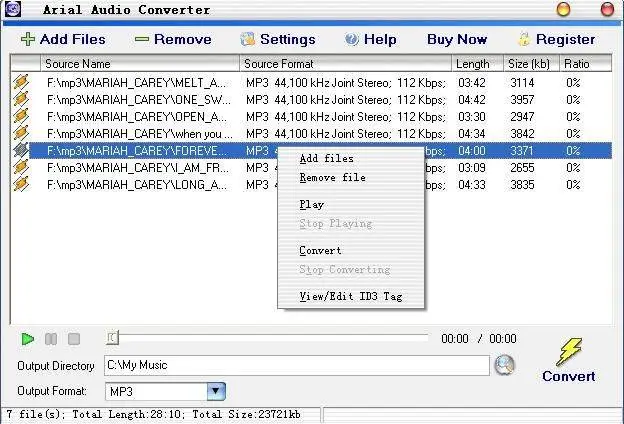Choose Convert in the context menu
Image resolution: width=624 pixels, height=424 pixels.
(x=320, y=250)
